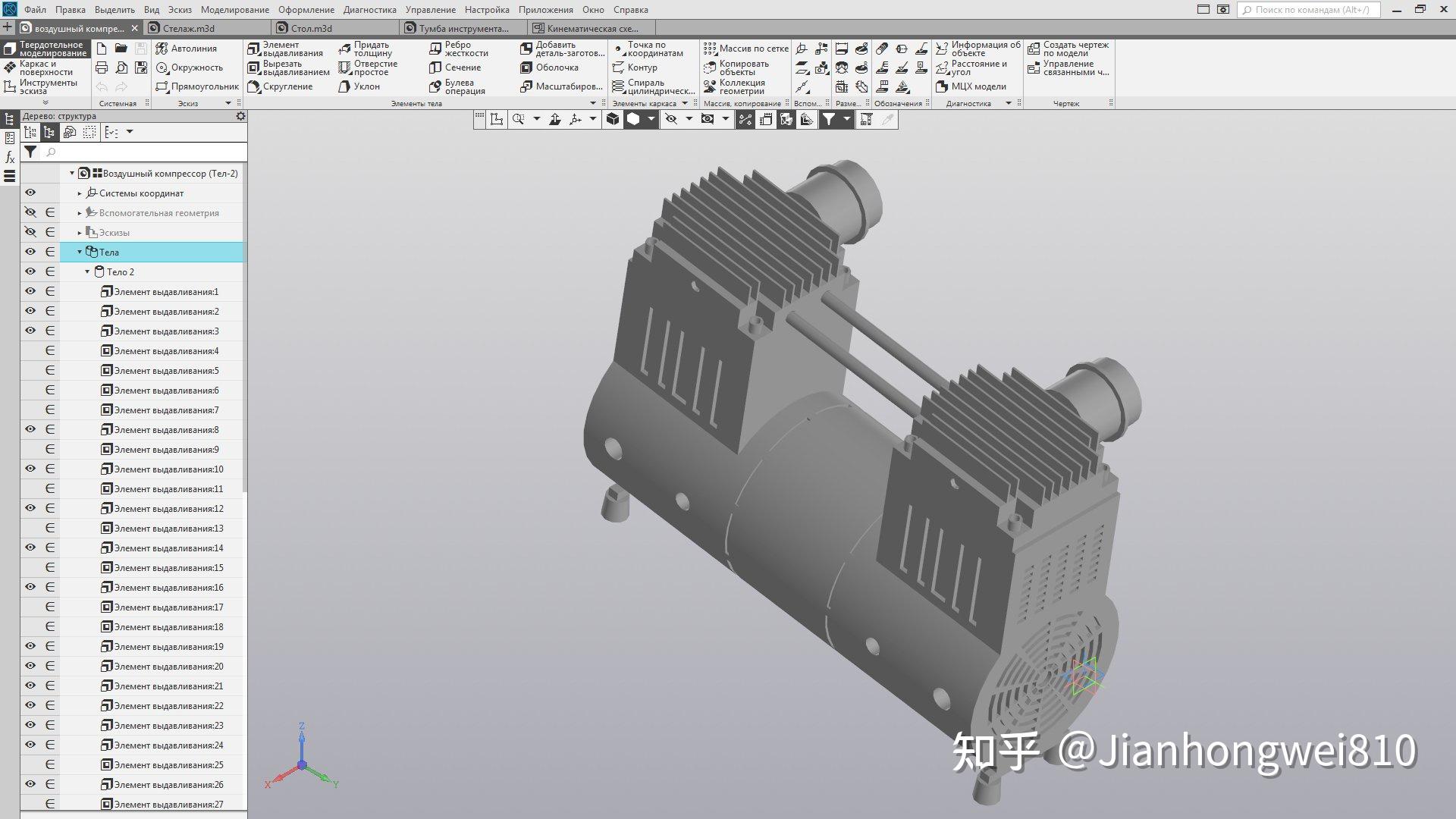Screen dimensions: 1456x819
Task: Click the МЦХ модели diagnostics icon
Action: 974,86
